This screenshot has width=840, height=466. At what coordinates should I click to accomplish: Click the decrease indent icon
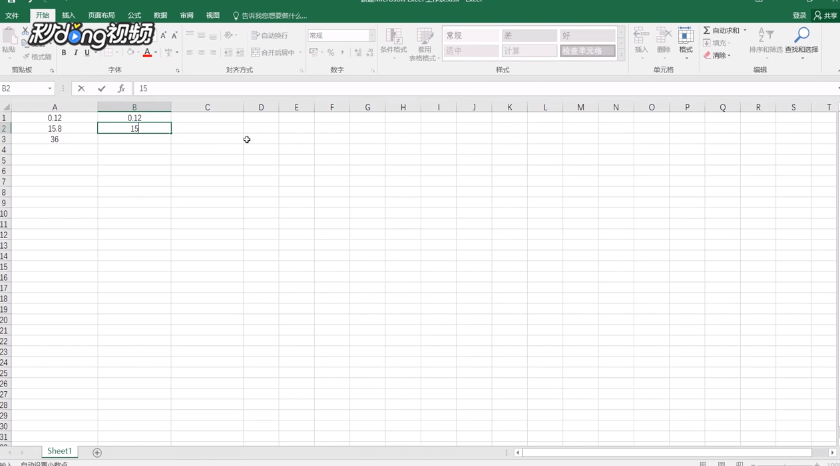coord(228,52)
